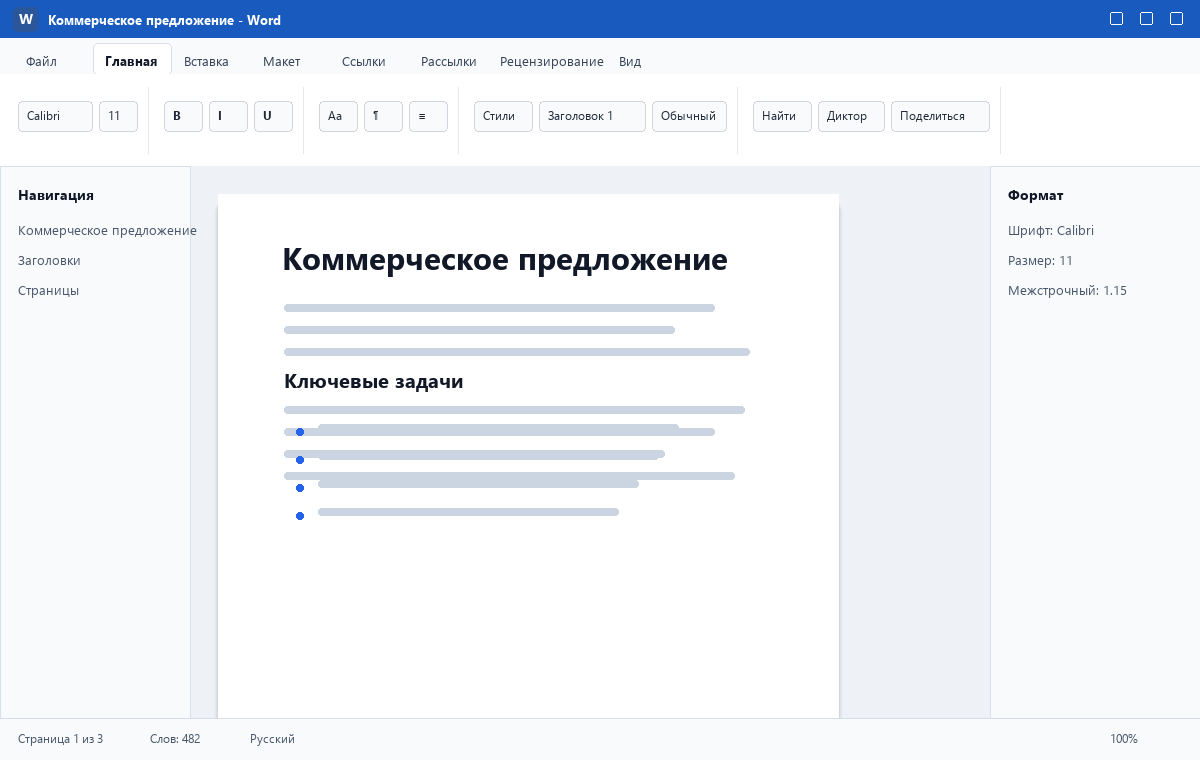Select the Макет tab
Viewport: 1200px width, 760px height.
[x=282, y=61]
